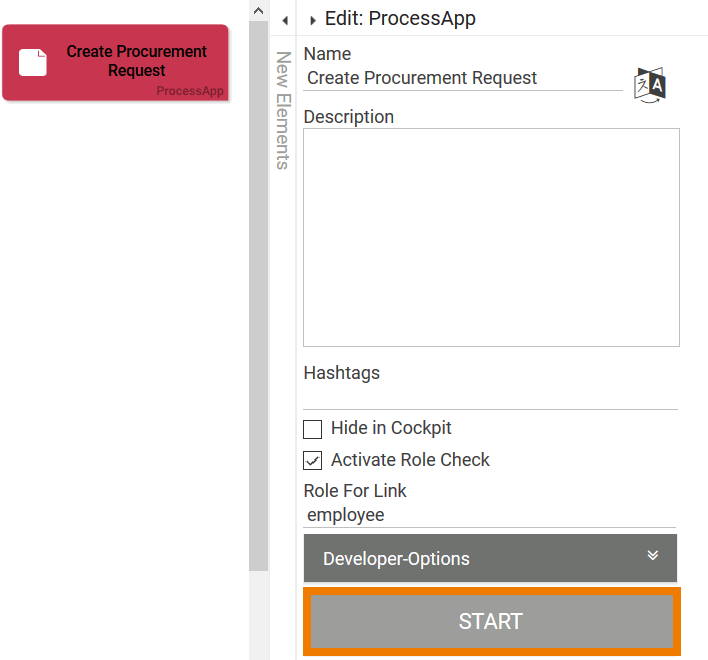Open the New Elements vertical tab
Screen dimensions: 708x660
(283, 110)
